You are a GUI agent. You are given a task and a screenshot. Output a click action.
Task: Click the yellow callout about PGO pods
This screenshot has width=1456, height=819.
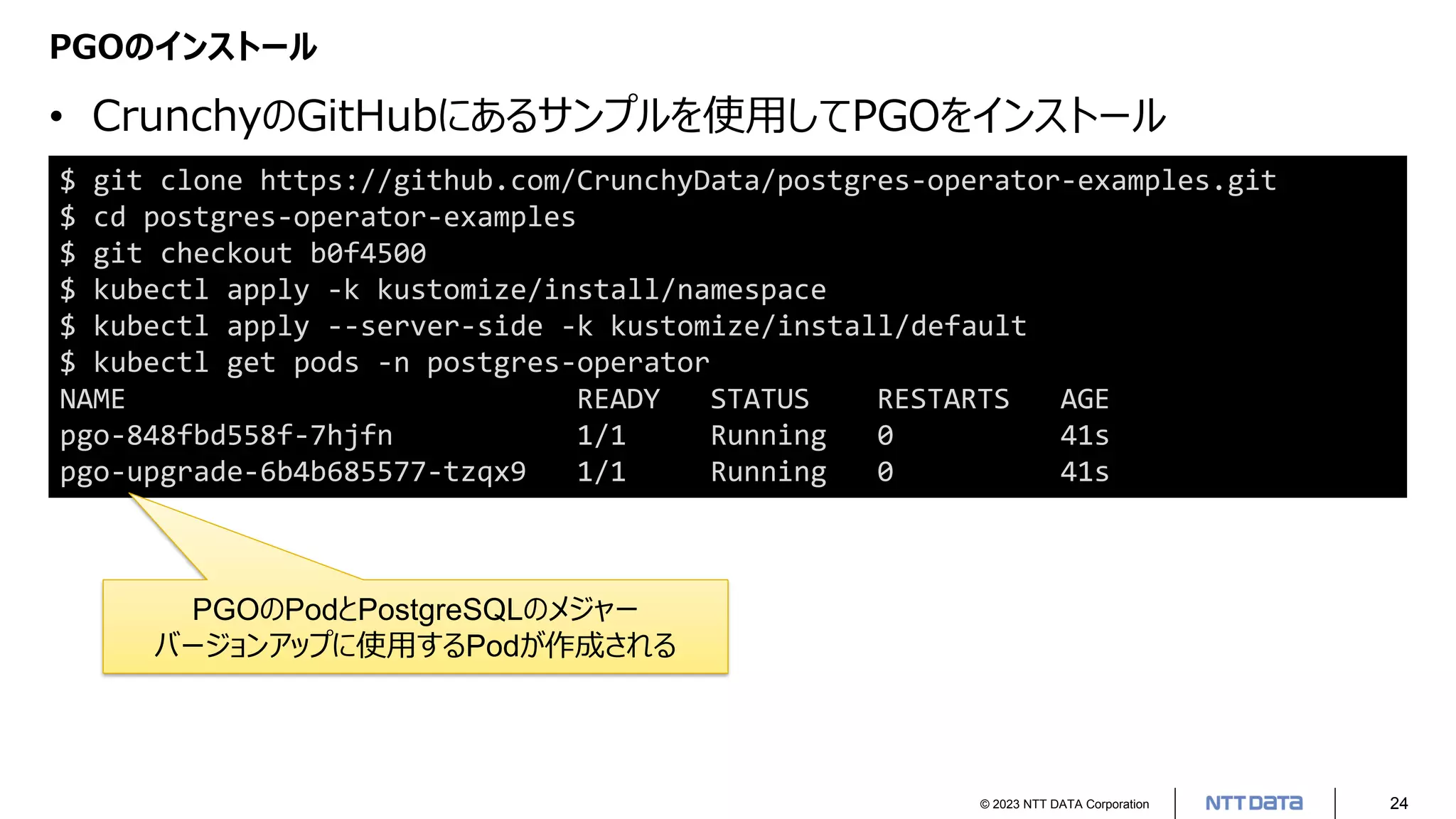[x=415, y=626]
